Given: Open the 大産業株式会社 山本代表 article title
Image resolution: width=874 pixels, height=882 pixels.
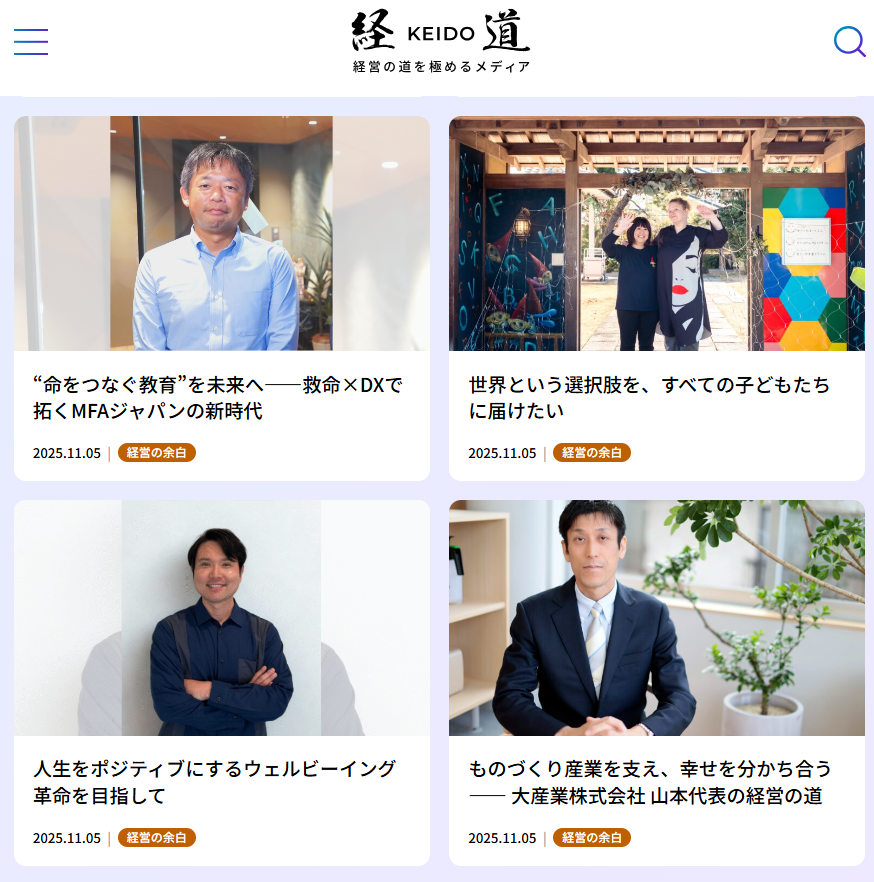Looking at the screenshot, I should coord(650,782).
